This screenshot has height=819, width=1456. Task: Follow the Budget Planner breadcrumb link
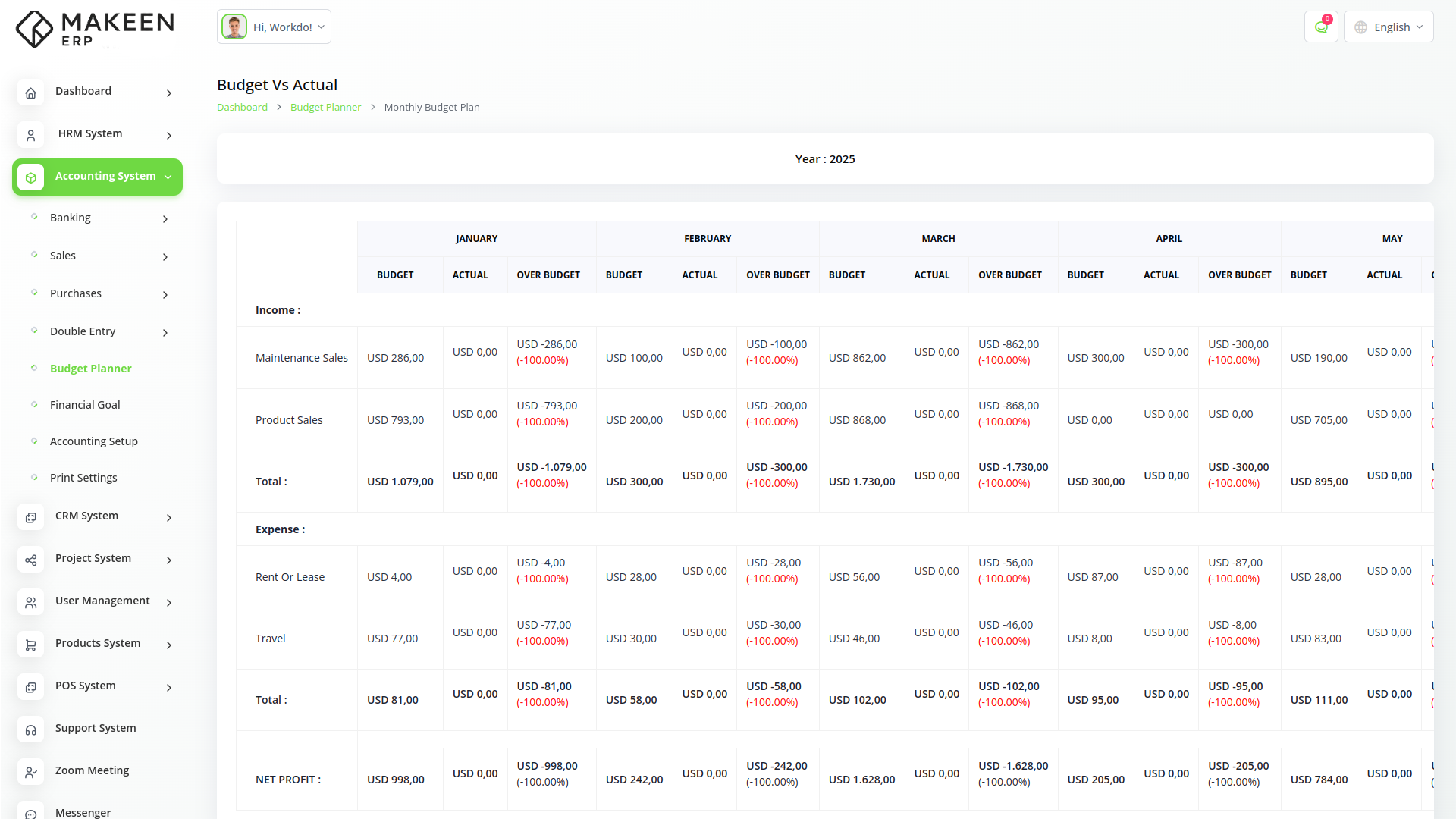tap(325, 108)
